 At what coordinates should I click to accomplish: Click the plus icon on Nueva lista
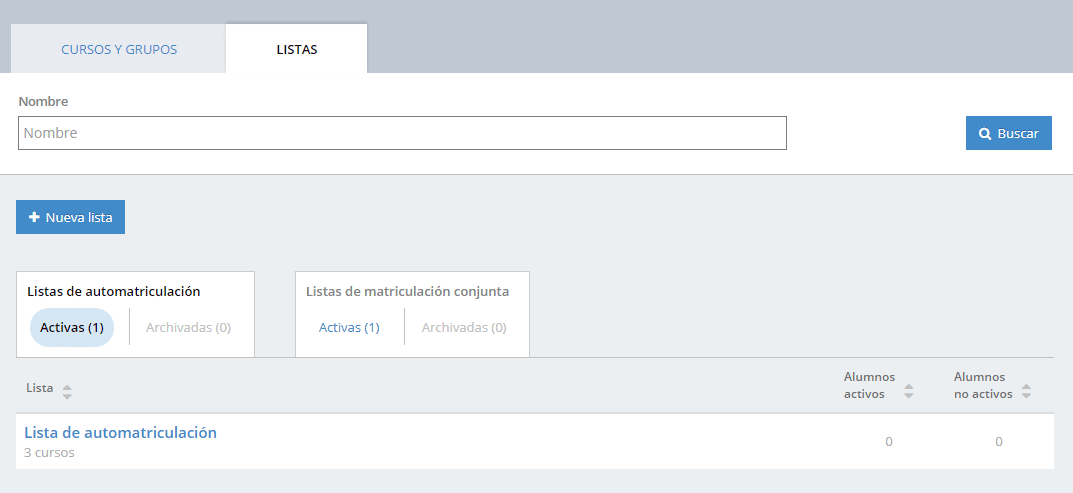[34, 217]
